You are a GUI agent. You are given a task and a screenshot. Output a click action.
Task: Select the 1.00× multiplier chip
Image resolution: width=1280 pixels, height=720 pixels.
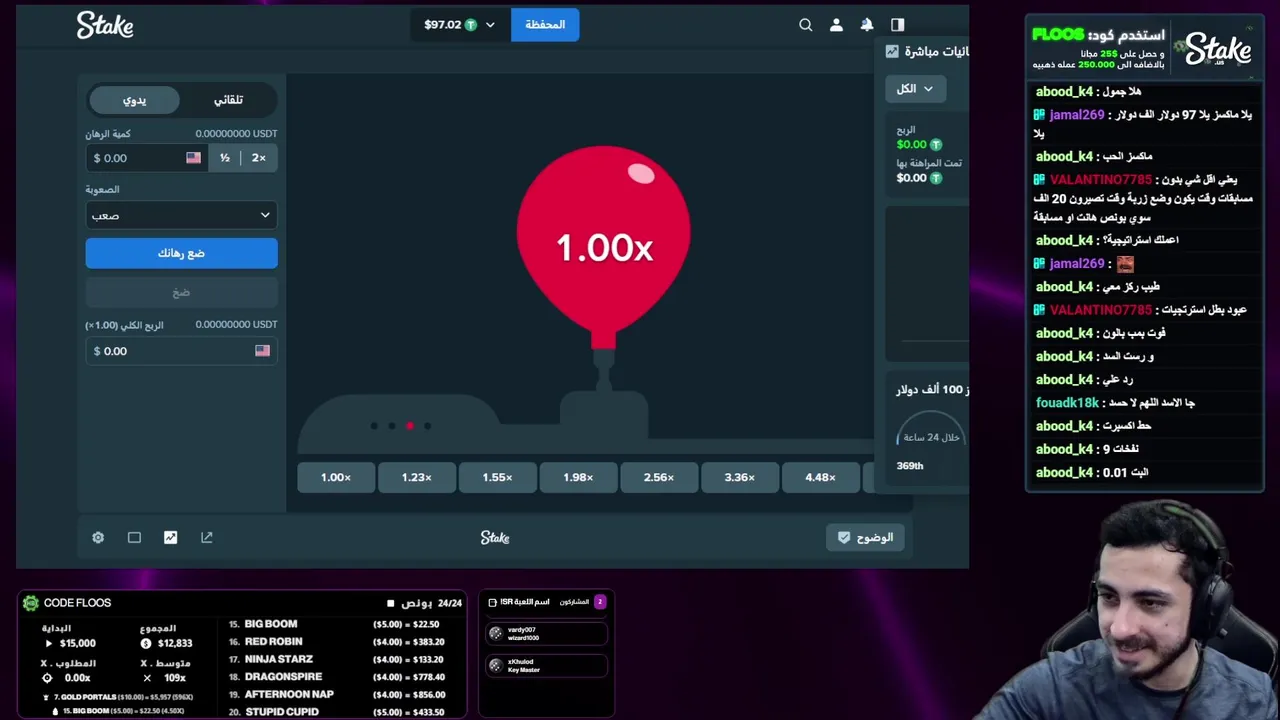click(336, 477)
